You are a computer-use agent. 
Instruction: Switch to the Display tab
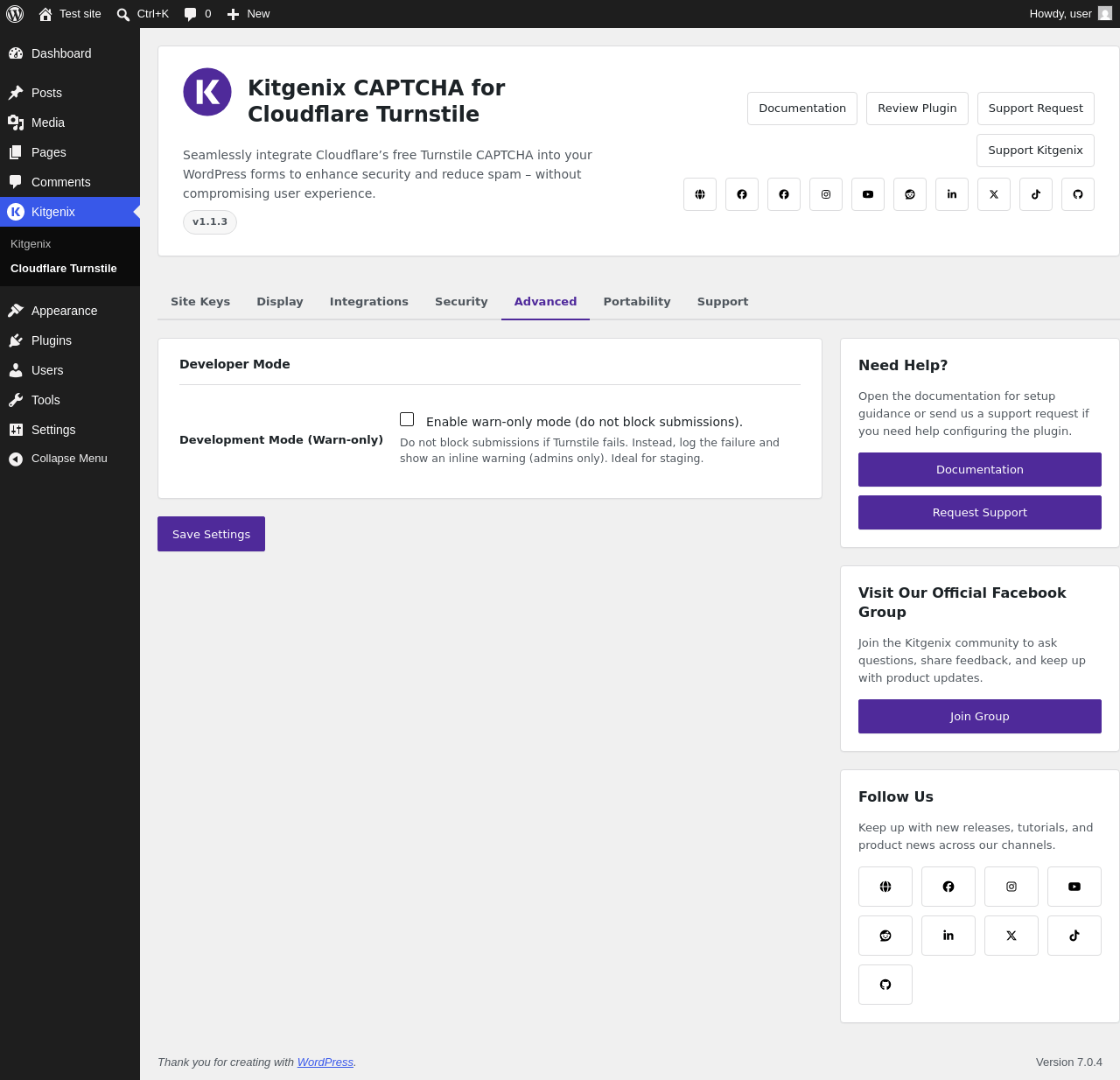pyautogui.click(x=280, y=302)
